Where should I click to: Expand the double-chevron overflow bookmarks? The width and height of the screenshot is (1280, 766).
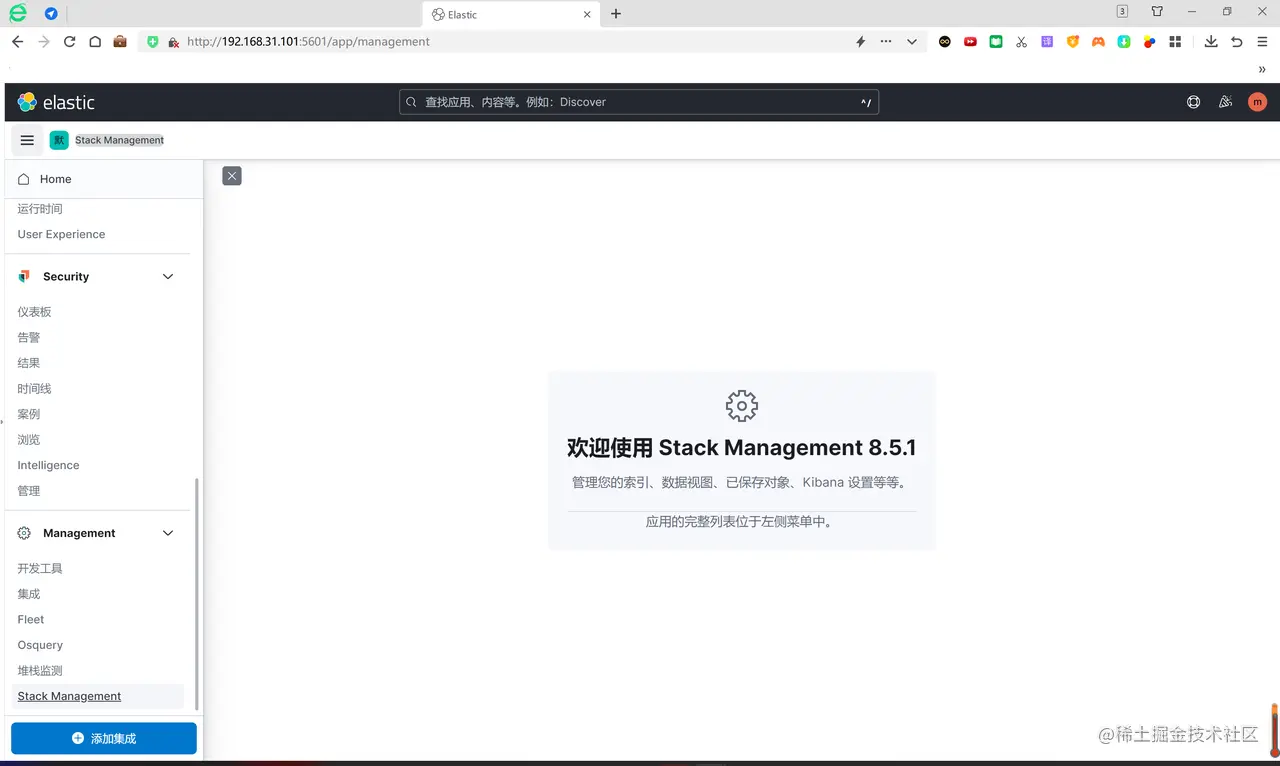[1262, 69]
